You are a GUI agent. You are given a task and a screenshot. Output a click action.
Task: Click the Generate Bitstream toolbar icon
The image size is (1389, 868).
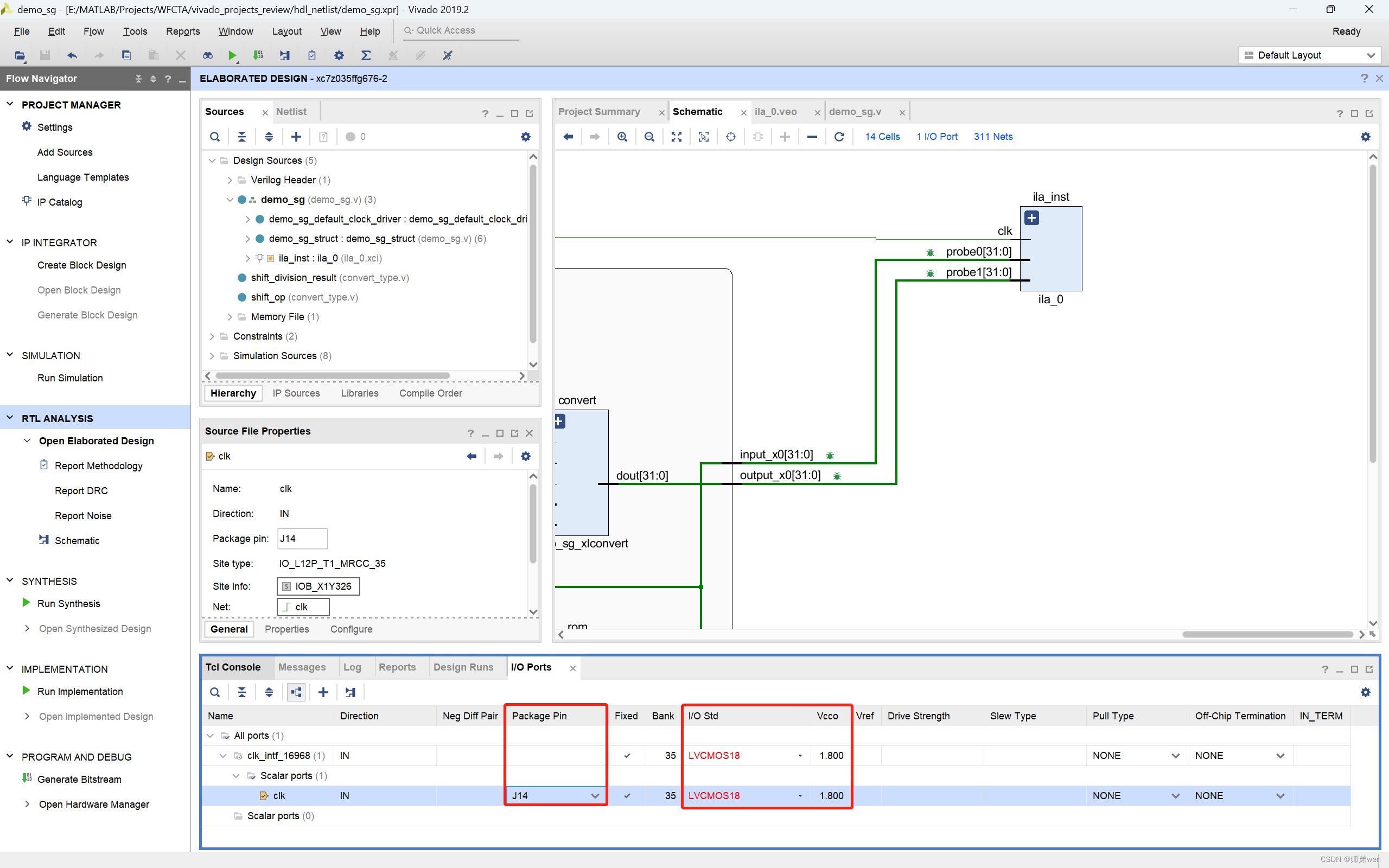[258, 56]
